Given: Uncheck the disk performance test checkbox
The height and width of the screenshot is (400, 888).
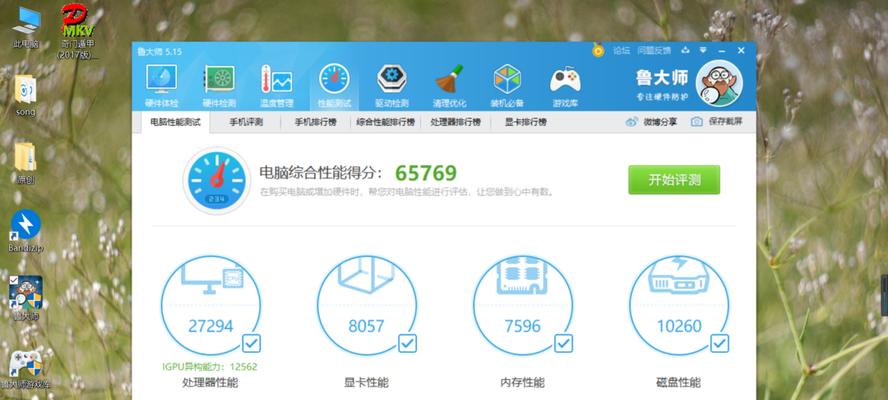Looking at the screenshot, I should click(x=719, y=343).
